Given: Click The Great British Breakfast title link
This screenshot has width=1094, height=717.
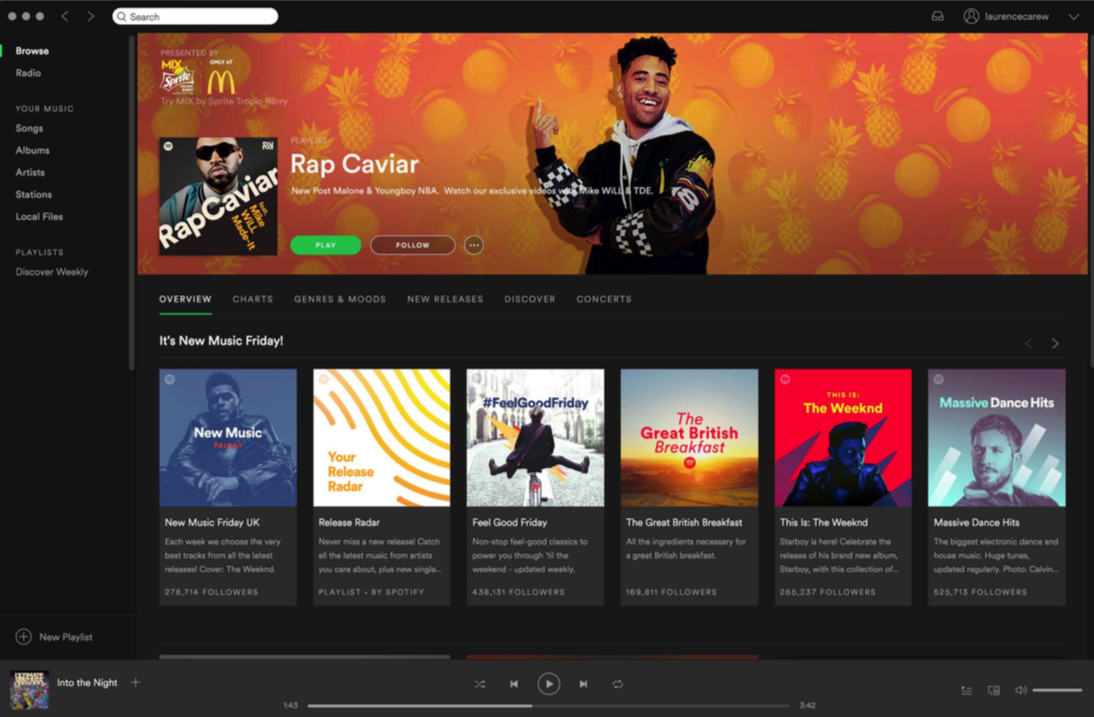Looking at the screenshot, I should coord(684,522).
